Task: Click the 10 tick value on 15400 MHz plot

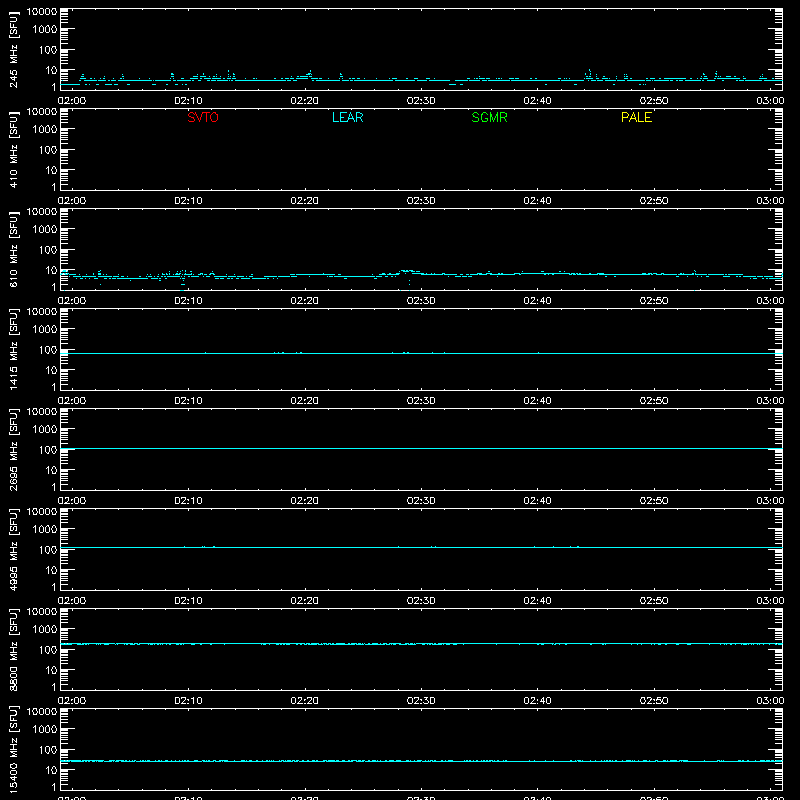Action: tap(51, 770)
